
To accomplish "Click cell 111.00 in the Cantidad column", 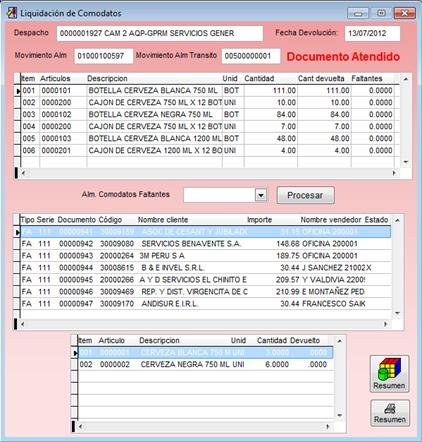I will pyautogui.click(x=284, y=91).
